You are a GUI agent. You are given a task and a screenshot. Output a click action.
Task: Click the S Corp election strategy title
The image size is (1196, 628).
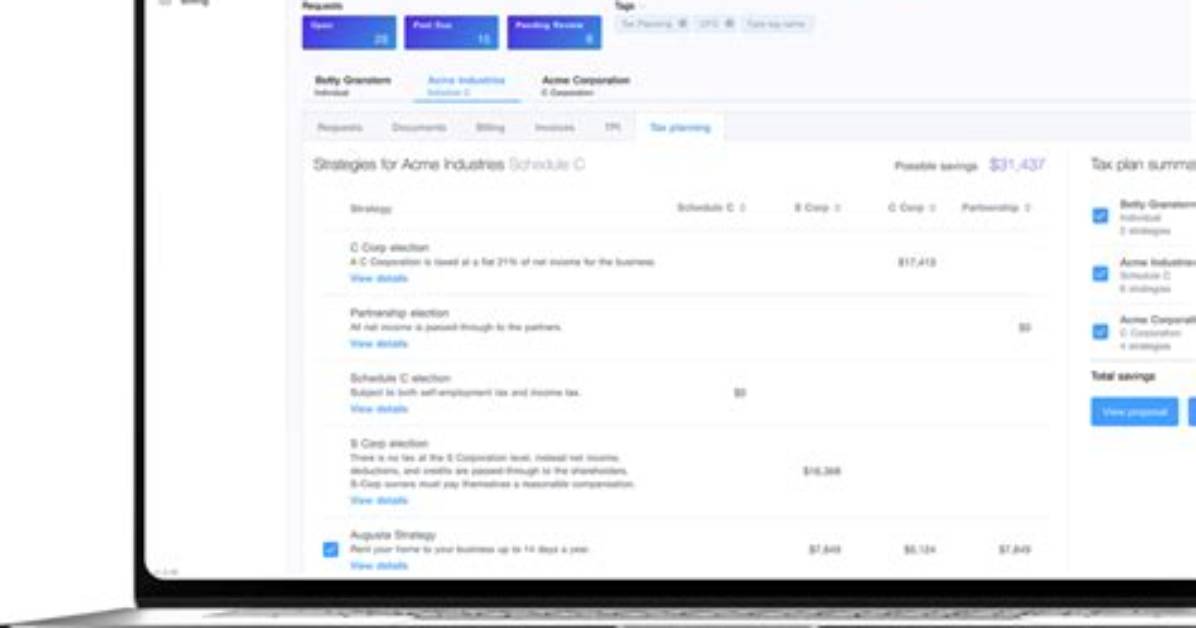click(x=389, y=443)
